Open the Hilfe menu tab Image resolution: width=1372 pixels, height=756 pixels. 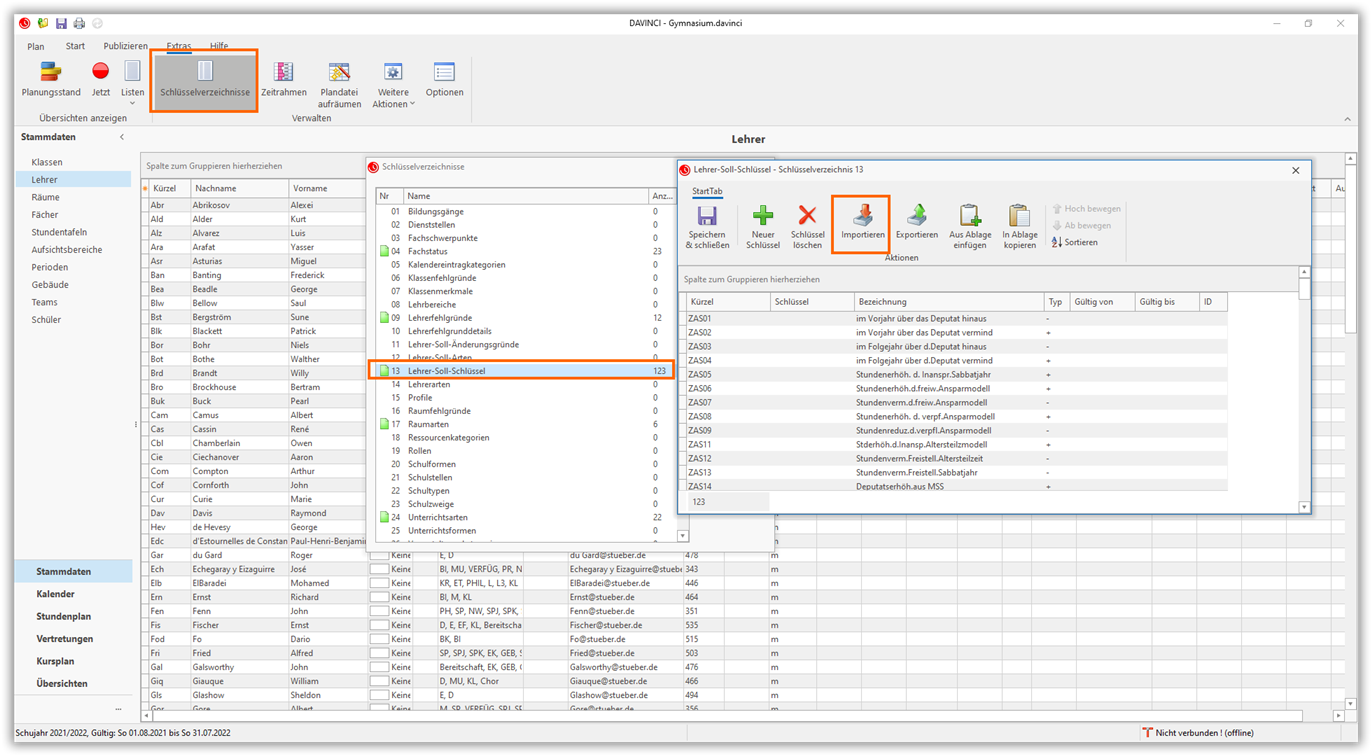point(219,46)
